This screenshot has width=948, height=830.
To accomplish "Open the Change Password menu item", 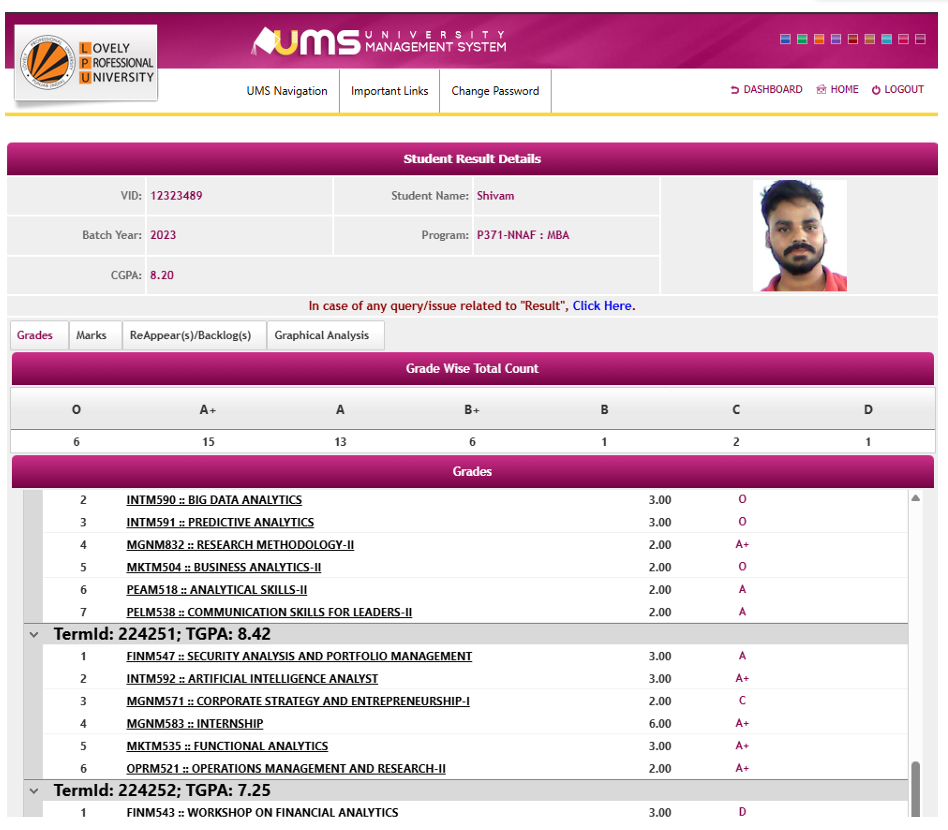I will click(495, 91).
